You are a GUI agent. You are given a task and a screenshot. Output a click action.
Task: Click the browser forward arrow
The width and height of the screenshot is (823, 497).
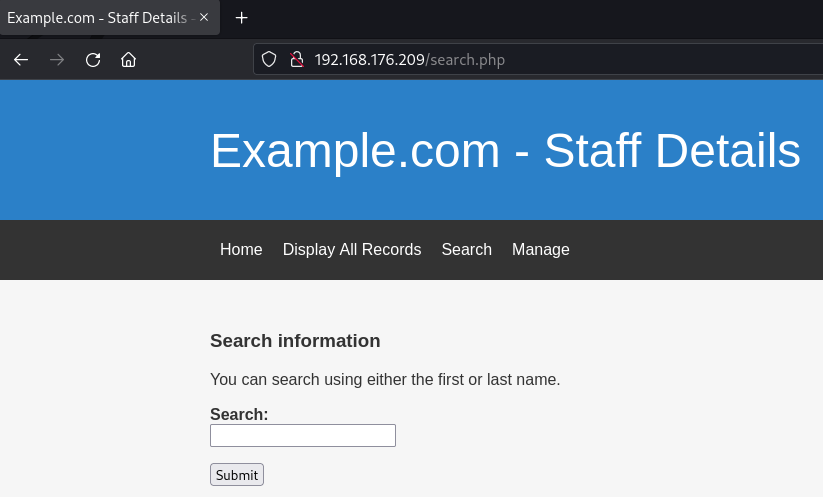(x=57, y=60)
